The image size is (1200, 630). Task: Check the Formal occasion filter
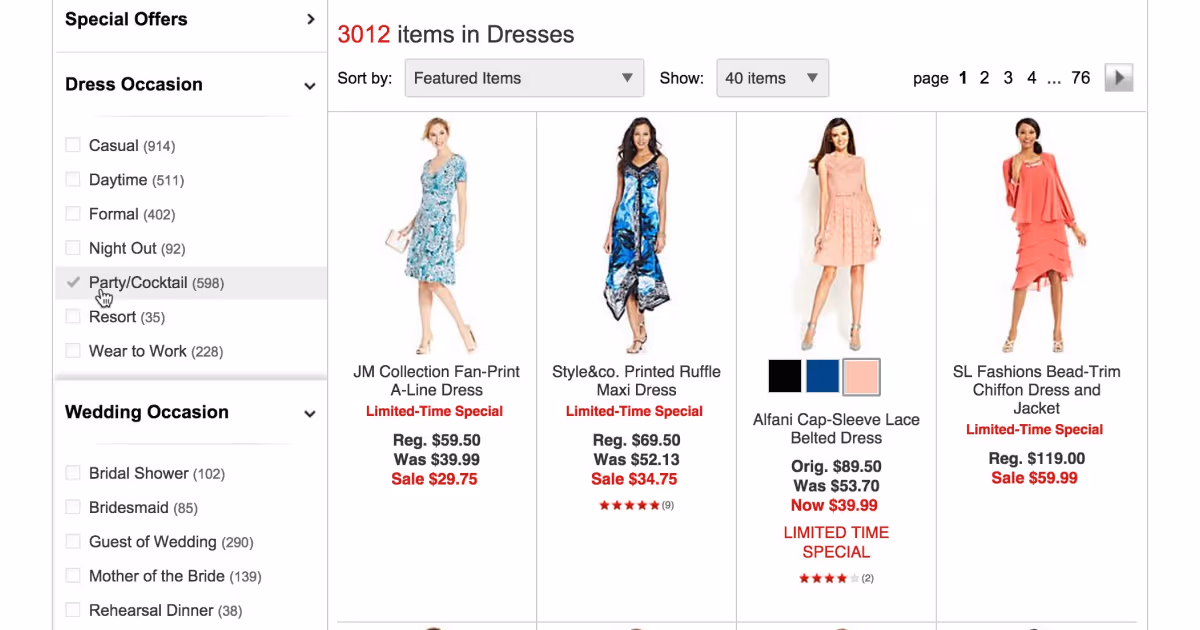click(x=73, y=213)
